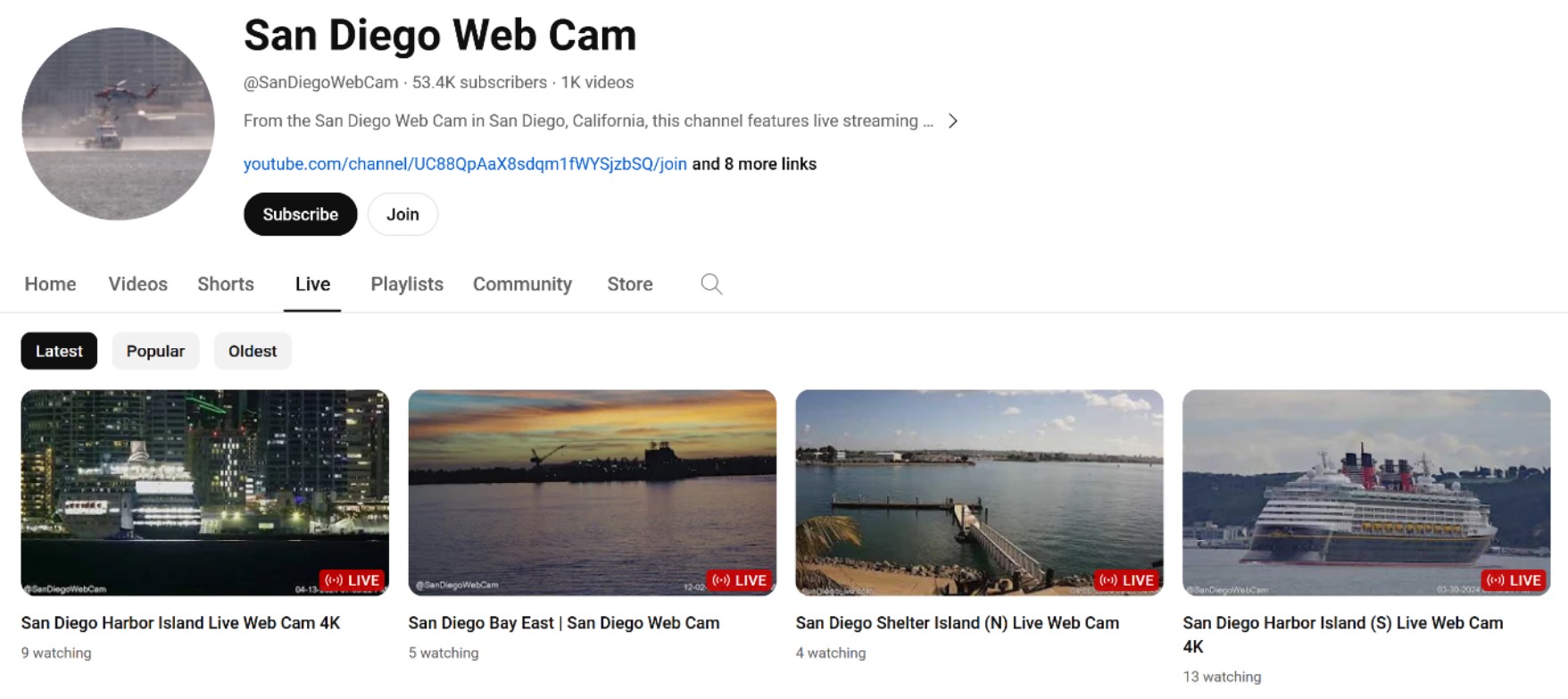
Task: Switch to the Videos tab
Action: coord(138,284)
